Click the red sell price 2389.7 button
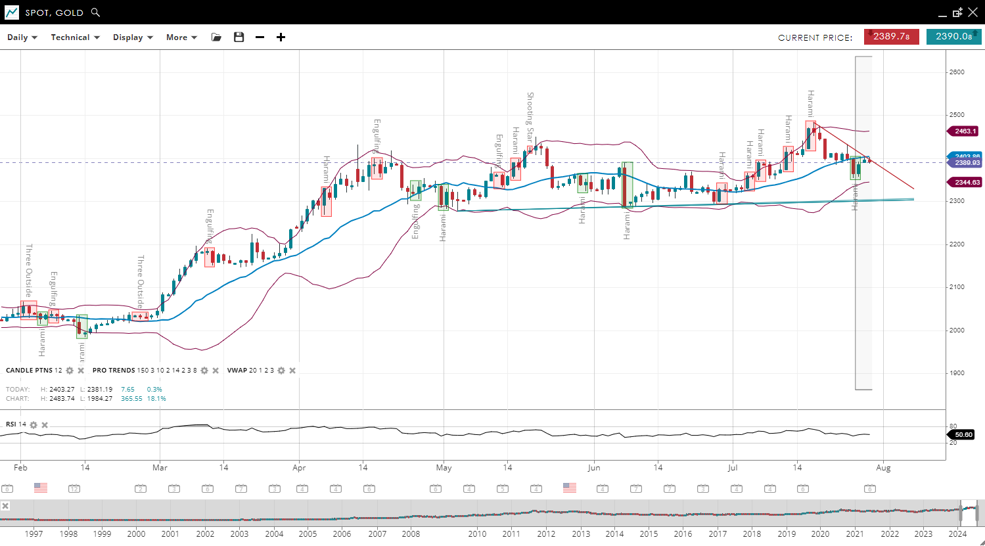Viewport: 985px width, 546px height. [891, 37]
